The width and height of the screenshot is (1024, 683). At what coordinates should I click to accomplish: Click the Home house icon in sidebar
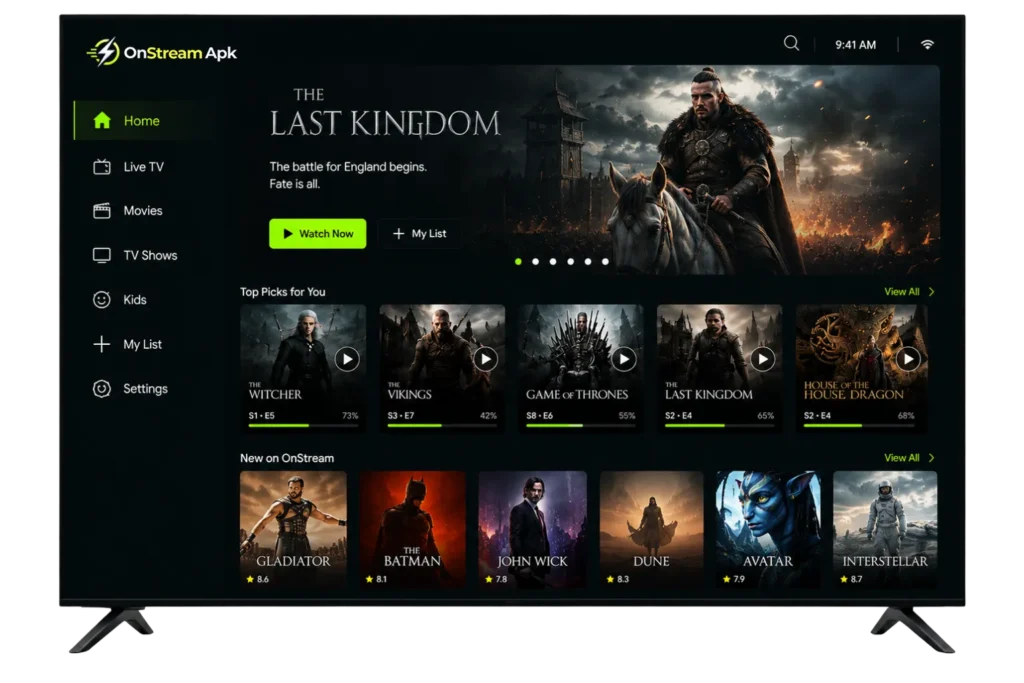click(102, 120)
